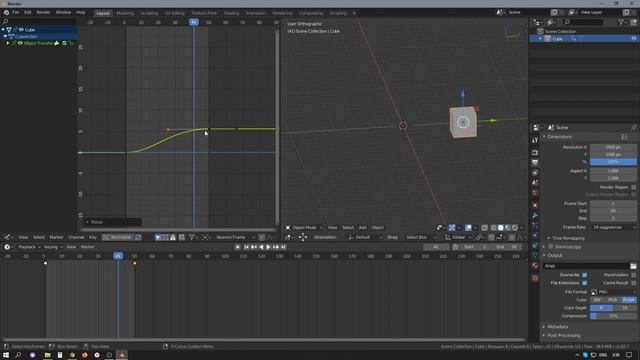This screenshot has width=640, height=360.
Task: Expand the Time Remapping panel
Action: [568, 238]
